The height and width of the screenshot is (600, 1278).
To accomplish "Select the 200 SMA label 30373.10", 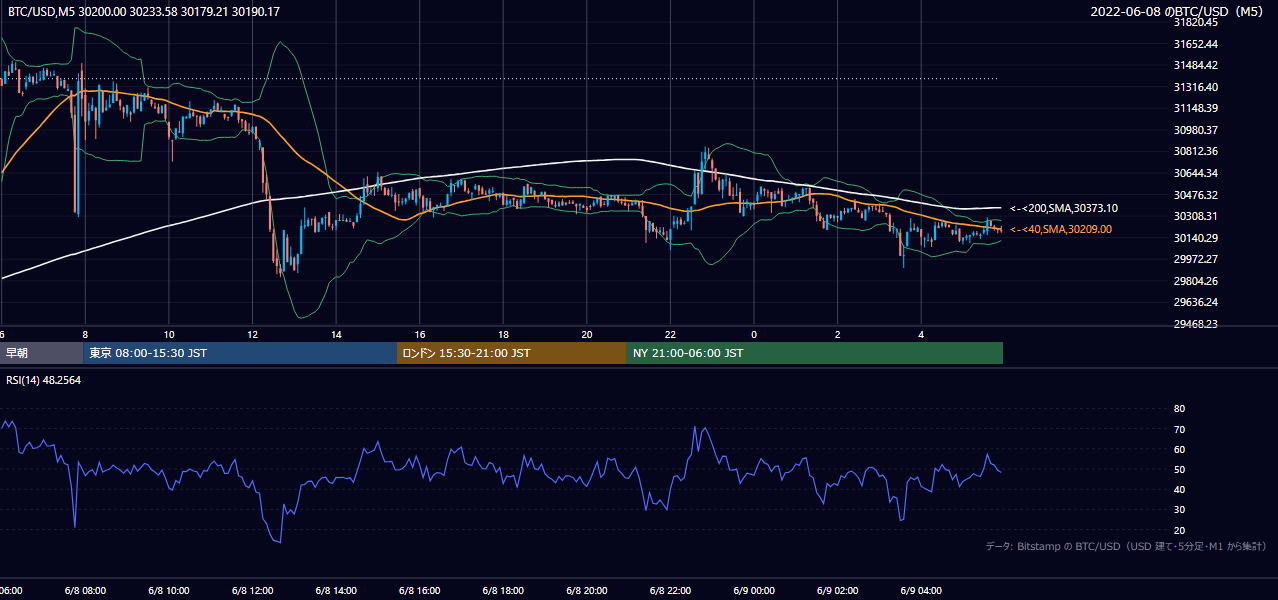I will pos(1063,208).
